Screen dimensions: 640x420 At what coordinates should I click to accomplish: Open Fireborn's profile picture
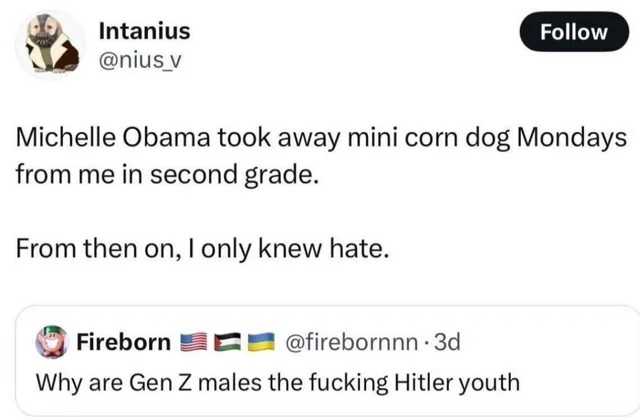tap(53, 345)
